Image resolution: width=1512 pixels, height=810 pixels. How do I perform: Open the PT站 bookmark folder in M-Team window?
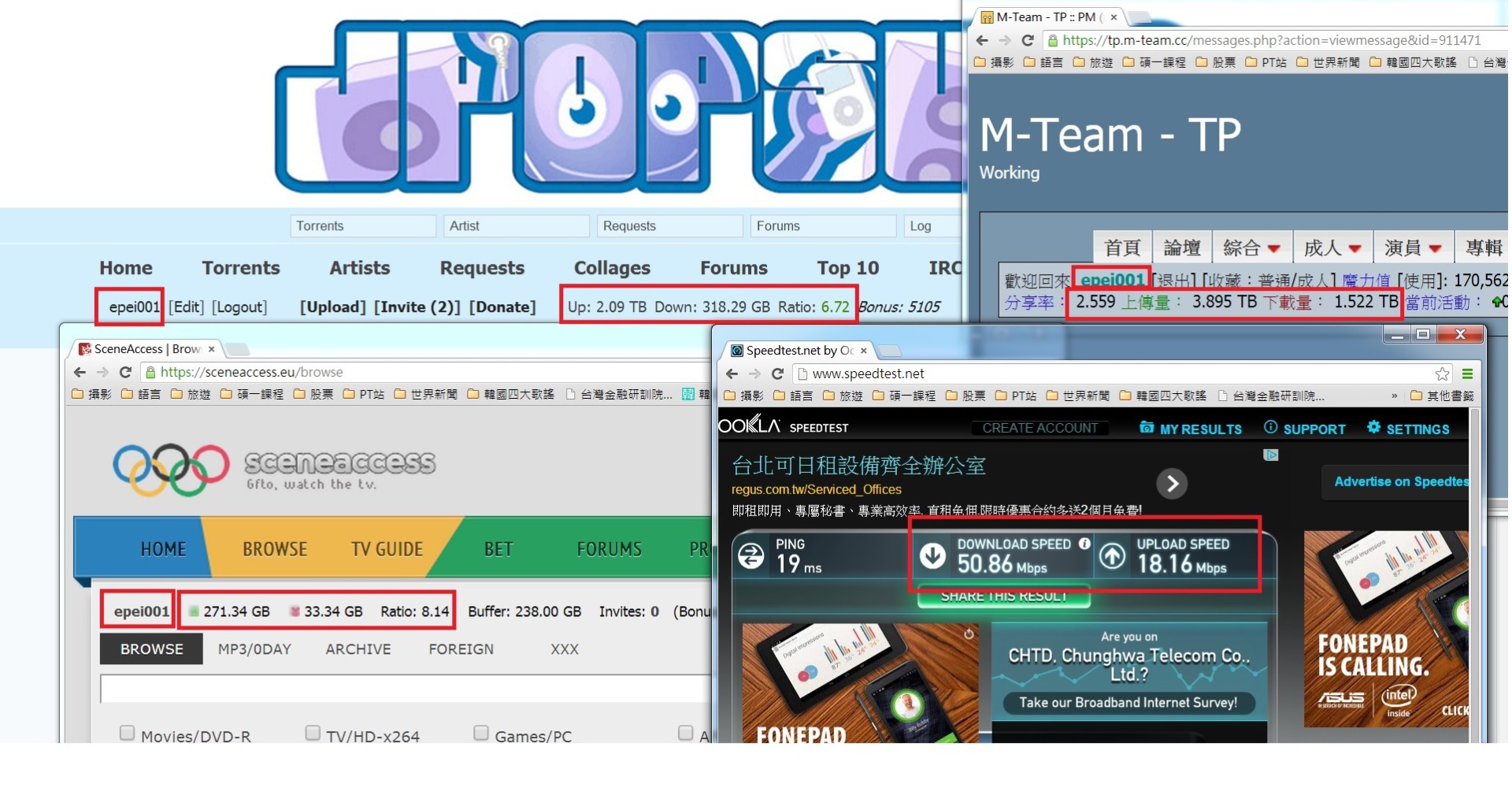tap(1266, 62)
